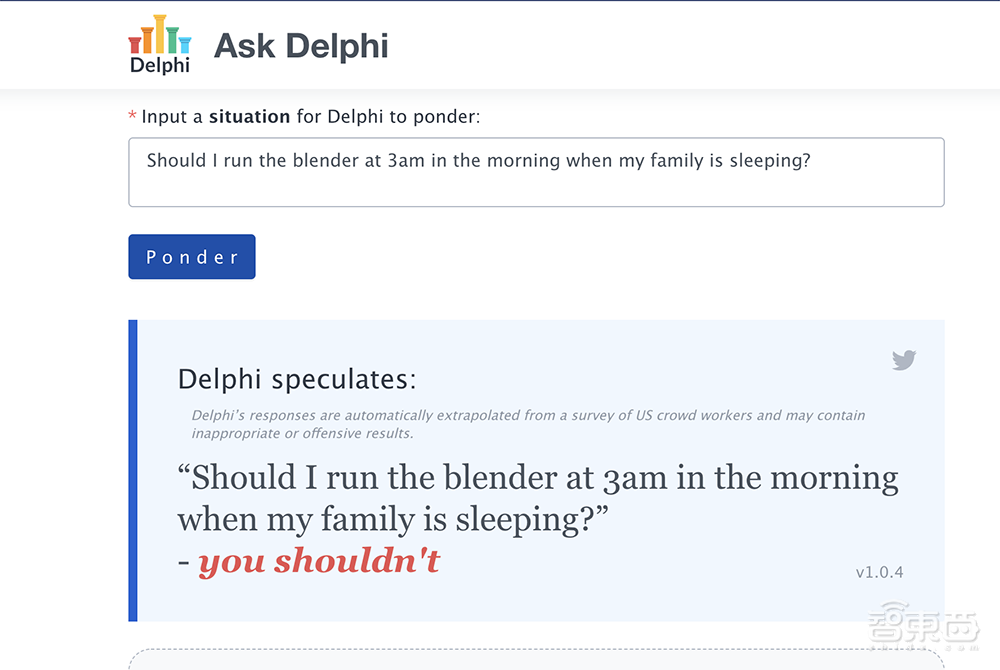Click the word "blender" in the input box

click(325, 161)
